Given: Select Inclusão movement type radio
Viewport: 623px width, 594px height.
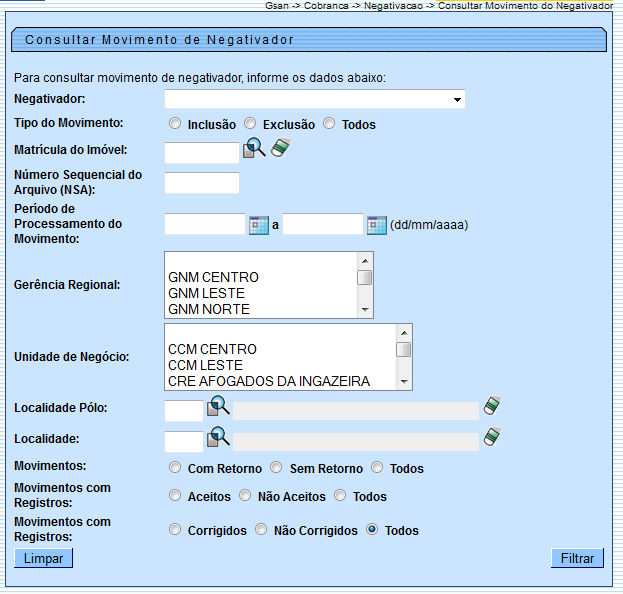Looking at the screenshot, I should coord(176,124).
